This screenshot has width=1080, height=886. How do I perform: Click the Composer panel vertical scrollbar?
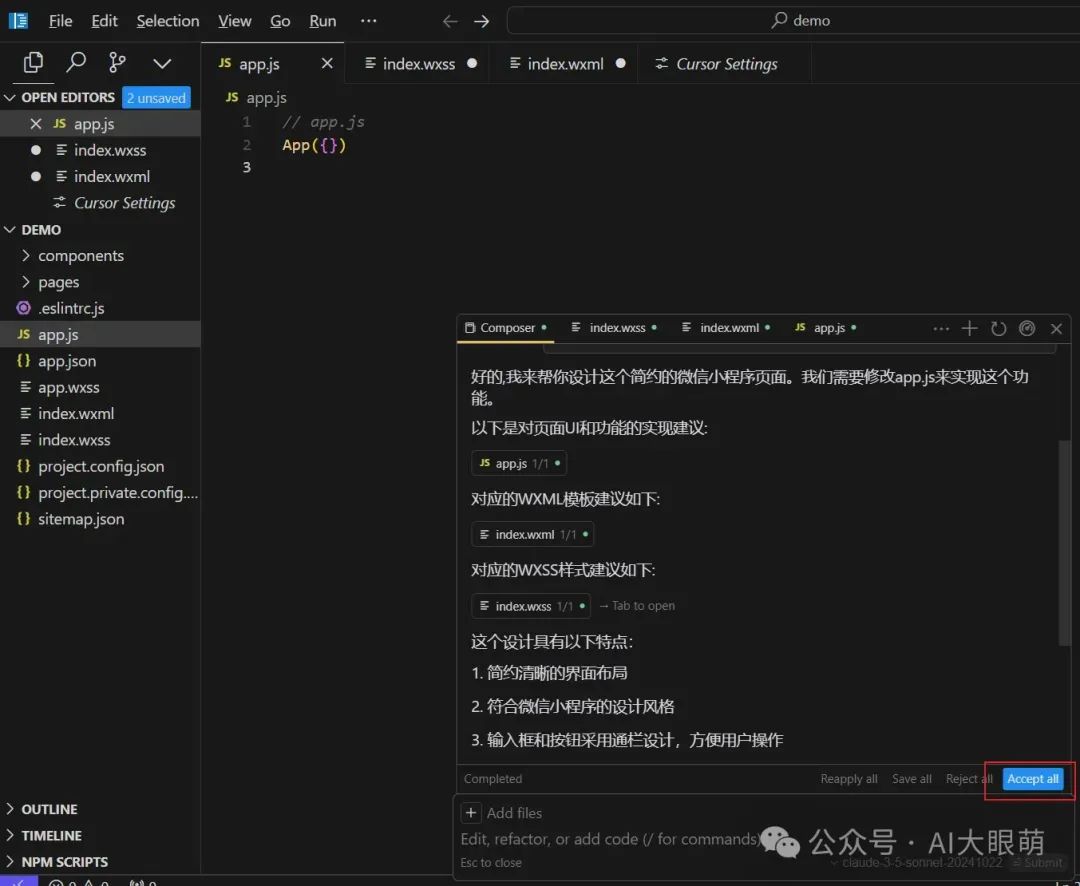pos(1064,540)
